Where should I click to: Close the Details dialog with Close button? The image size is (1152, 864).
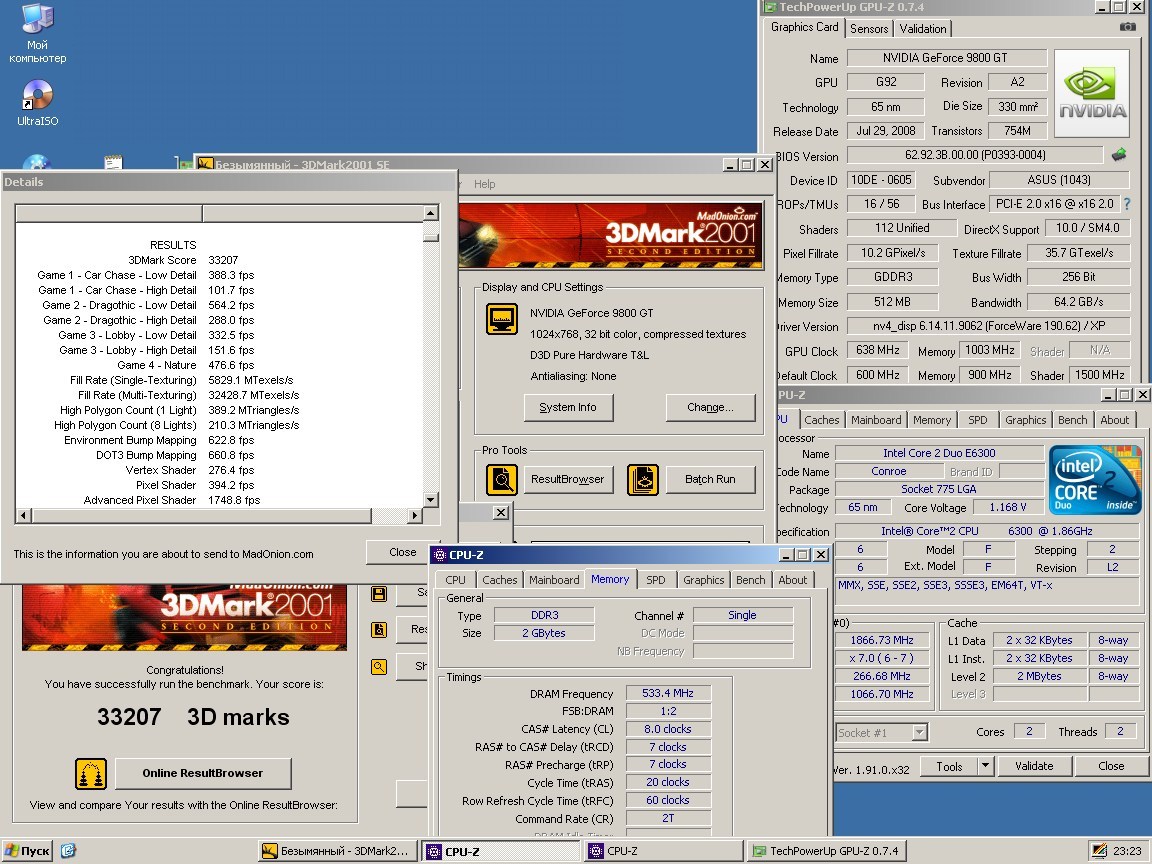point(403,552)
